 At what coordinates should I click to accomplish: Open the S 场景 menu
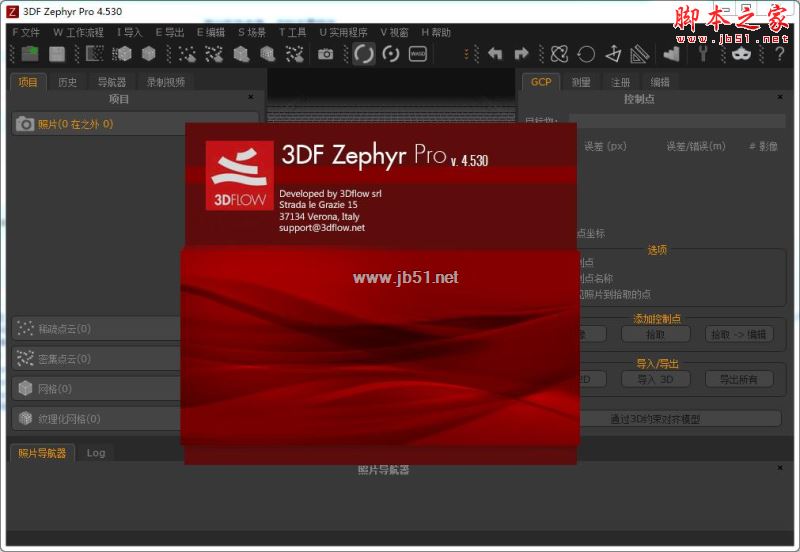point(252,32)
